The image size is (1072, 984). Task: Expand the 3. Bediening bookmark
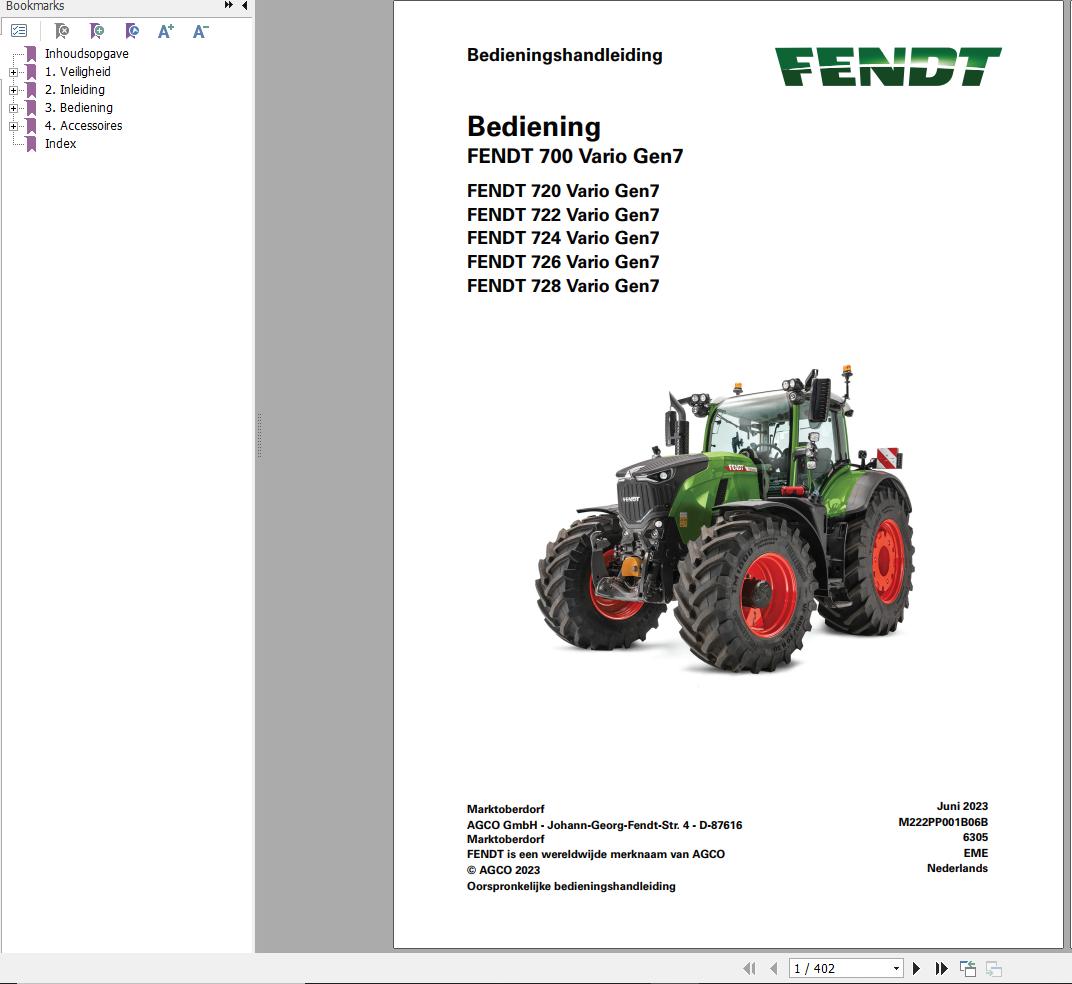point(13,108)
